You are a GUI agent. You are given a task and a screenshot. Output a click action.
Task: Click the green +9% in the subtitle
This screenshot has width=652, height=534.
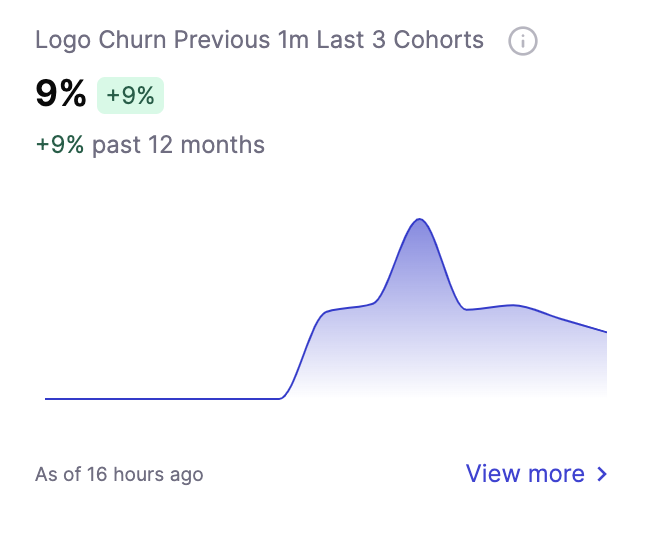point(60,145)
